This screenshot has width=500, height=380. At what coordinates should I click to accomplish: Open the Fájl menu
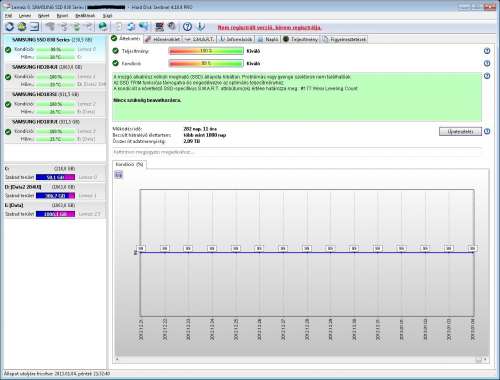8,16
